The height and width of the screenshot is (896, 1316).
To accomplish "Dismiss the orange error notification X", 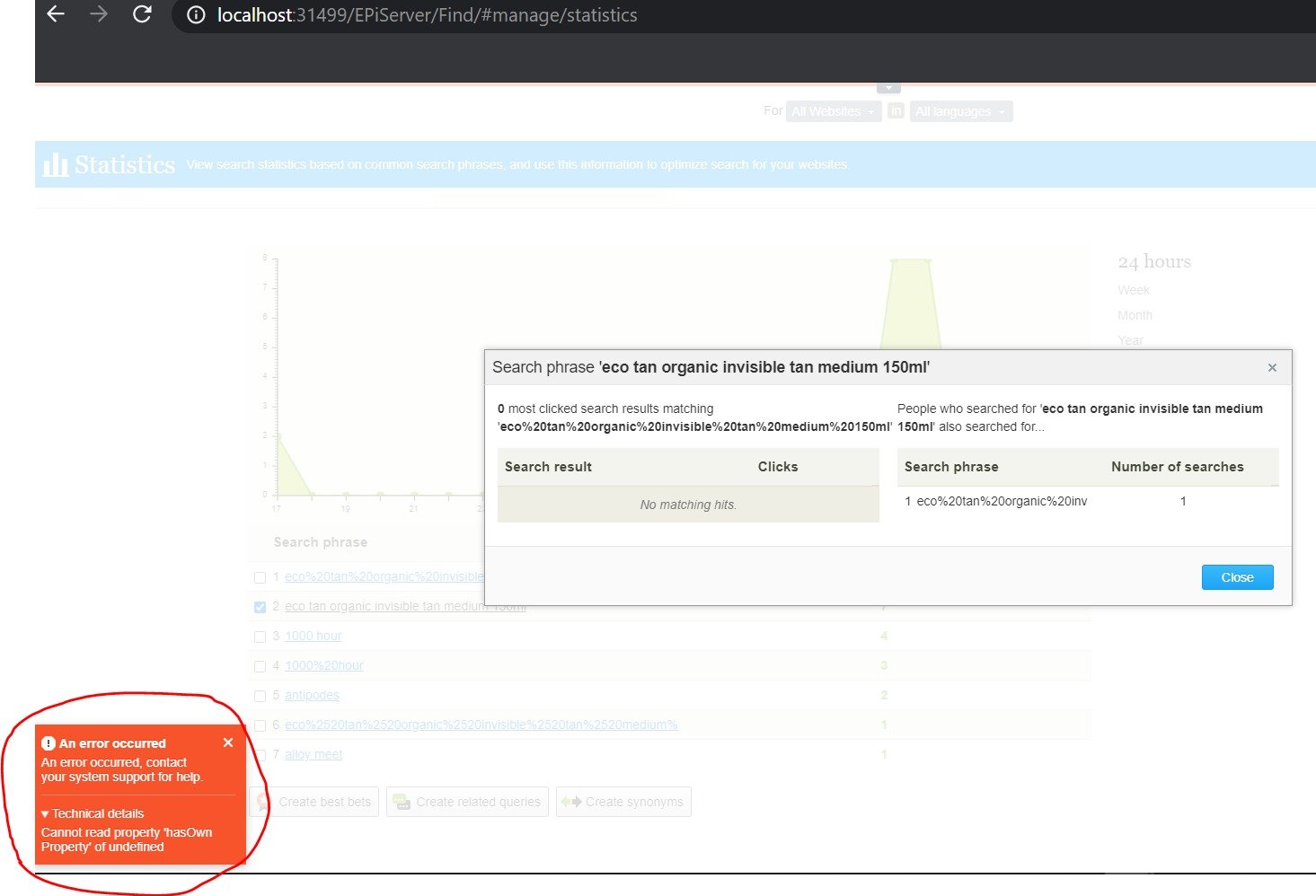I will [x=228, y=742].
